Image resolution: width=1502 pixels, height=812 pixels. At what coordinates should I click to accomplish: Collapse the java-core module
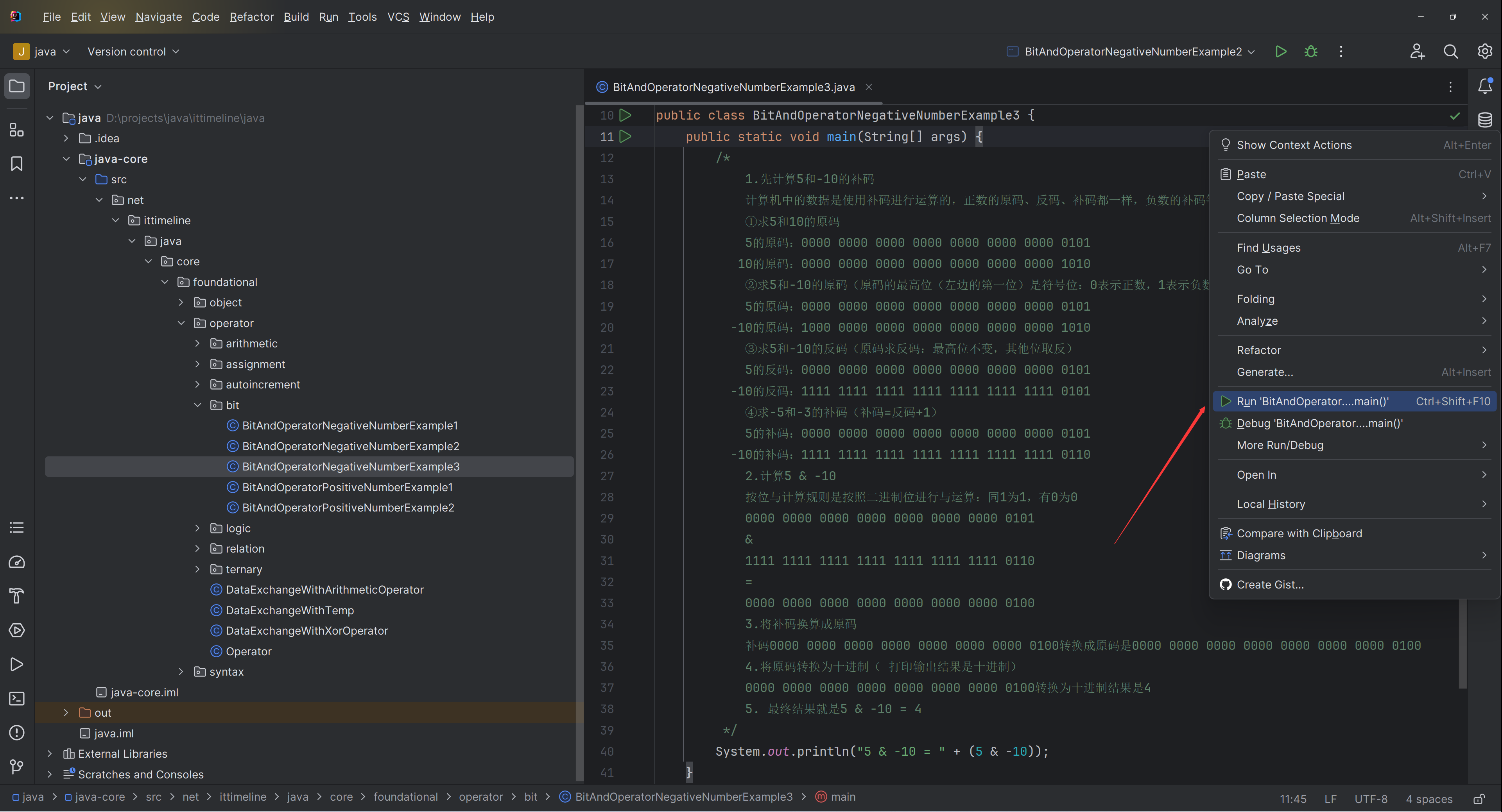tap(66, 159)
